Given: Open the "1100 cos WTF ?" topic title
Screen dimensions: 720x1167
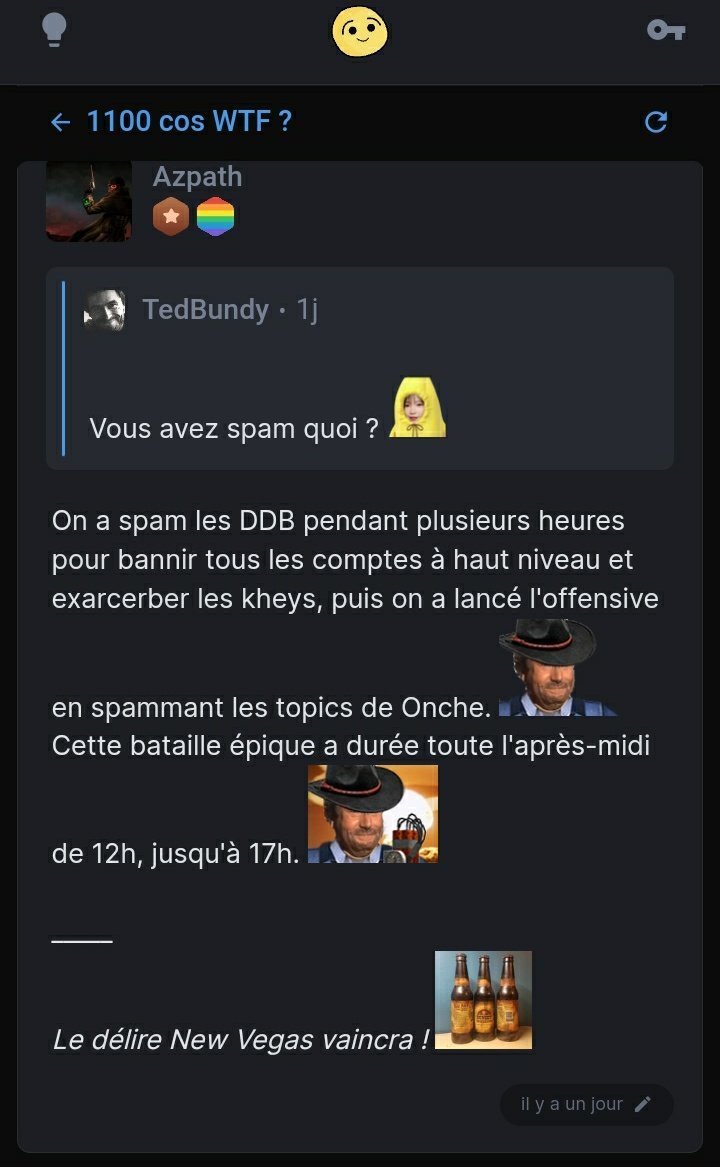Looking at the screenshot, I should click(189, 121).
